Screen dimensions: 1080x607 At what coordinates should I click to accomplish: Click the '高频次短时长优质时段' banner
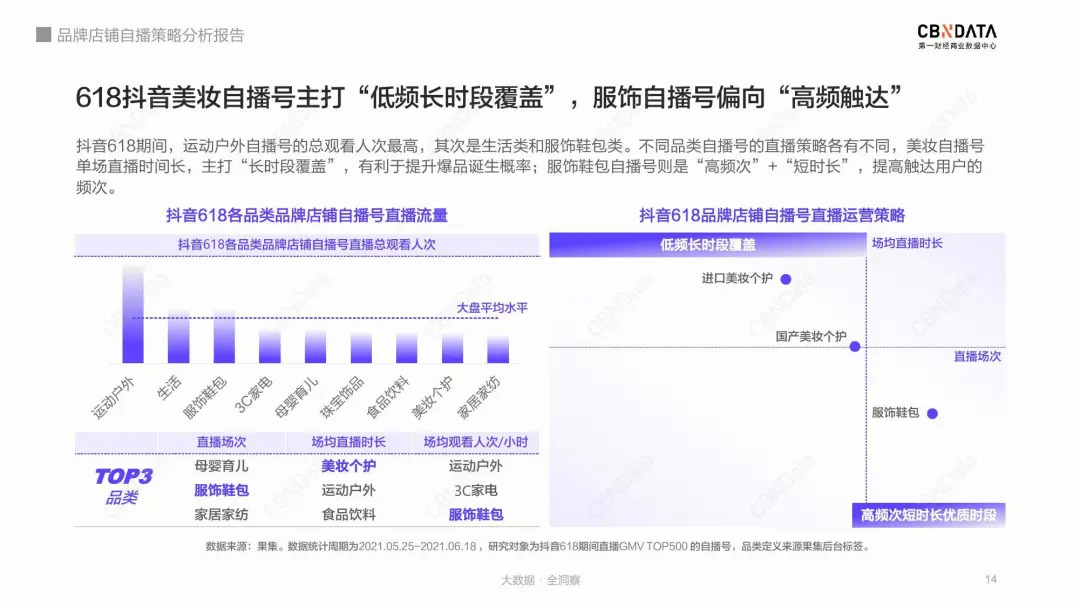pos(928,515)
